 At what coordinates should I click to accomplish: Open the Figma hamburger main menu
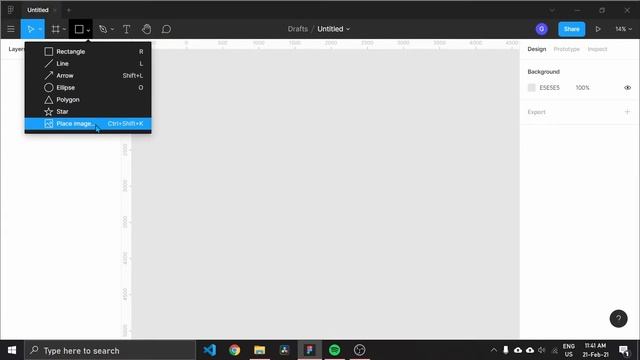pyautogui.click(x=11, y=29)
